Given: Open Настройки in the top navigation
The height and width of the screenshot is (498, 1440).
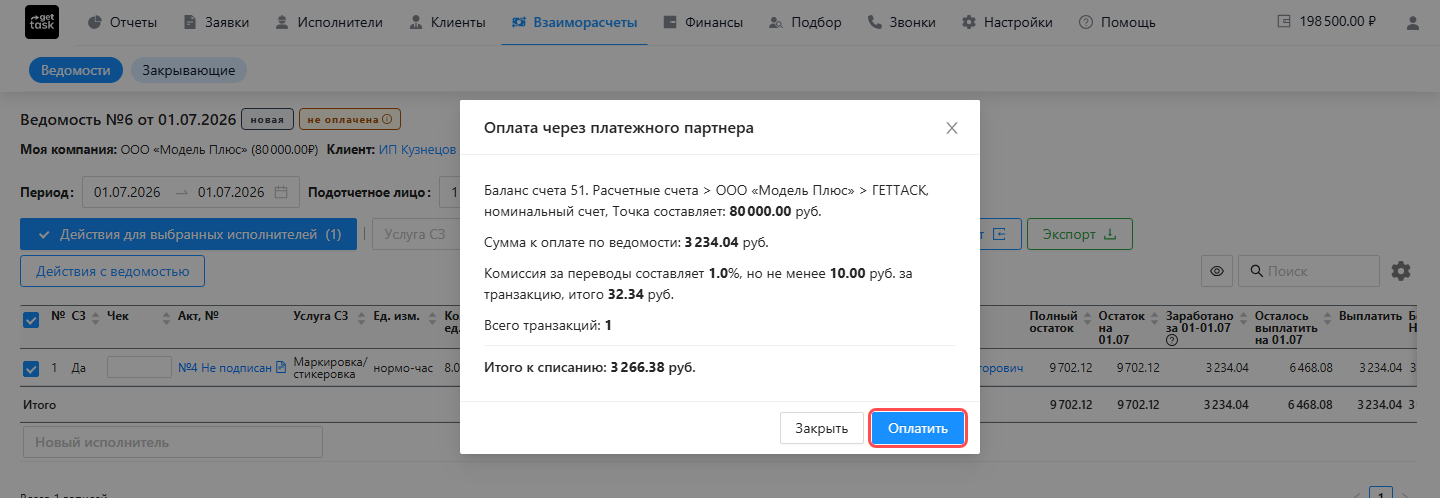Looking at the screenshot, I should click(1006, 22).
